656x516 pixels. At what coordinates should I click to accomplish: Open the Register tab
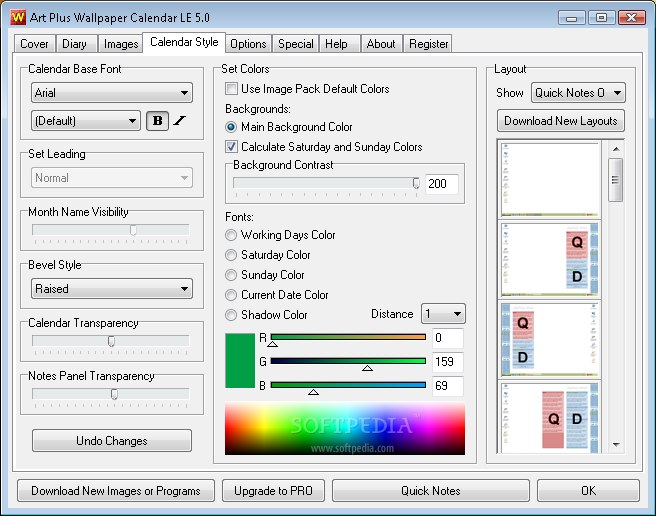click(x=428, y=44)
